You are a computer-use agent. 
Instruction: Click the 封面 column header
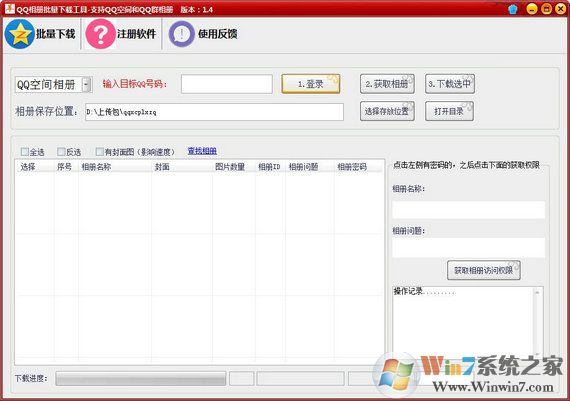pos(181,167)
